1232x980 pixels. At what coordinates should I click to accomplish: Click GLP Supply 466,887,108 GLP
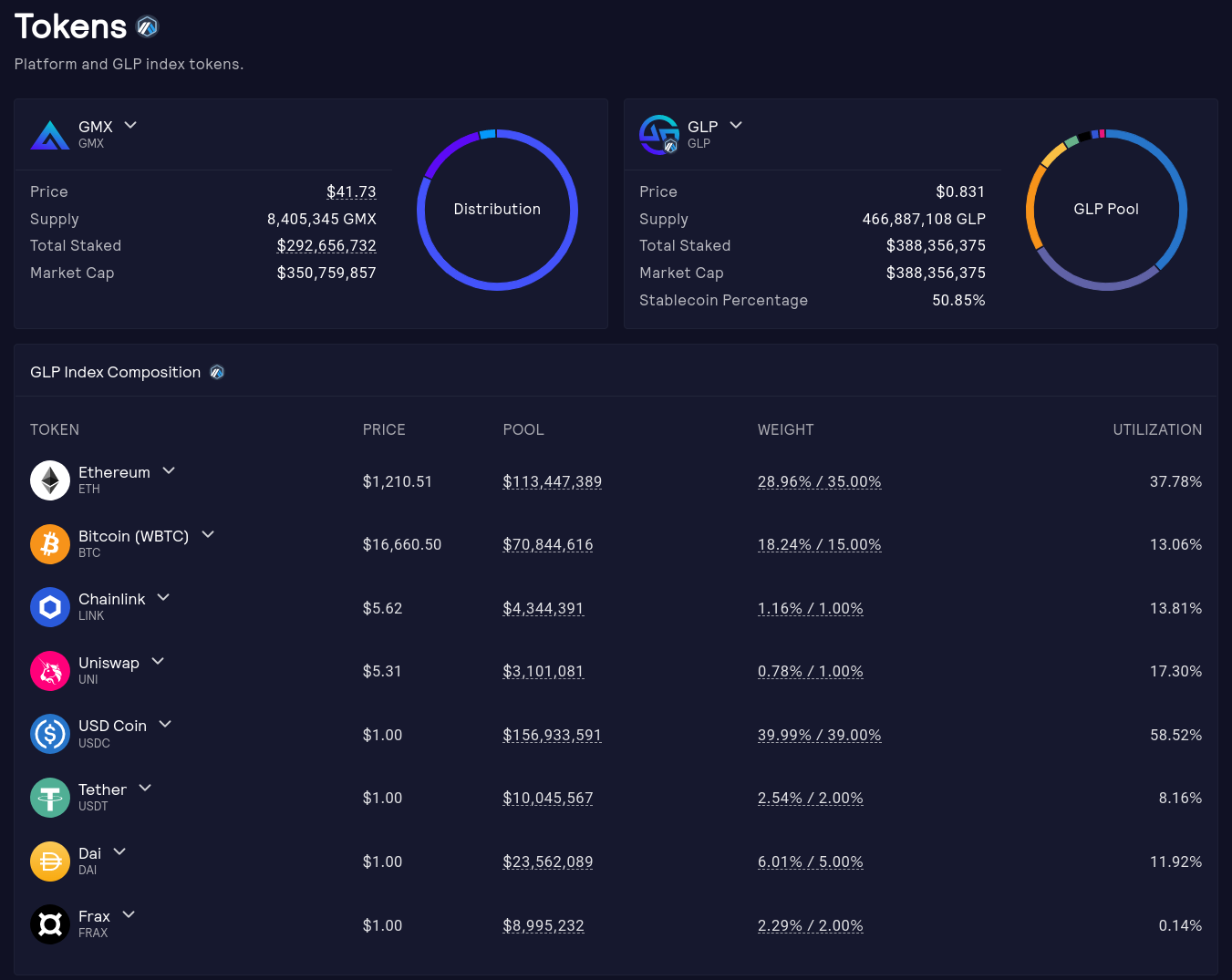(x=924, y=219)
